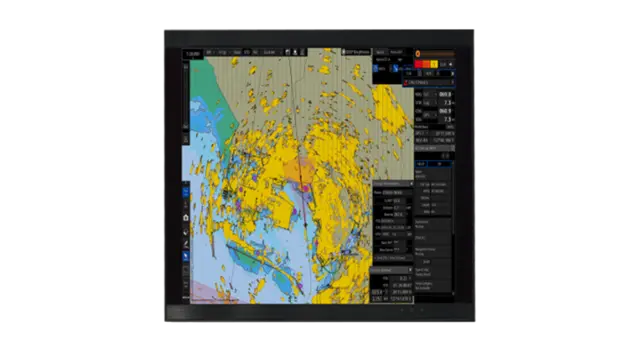The width and height of the screenshot is (640, 360).
Task: Select the blue highlighted tab in right sidebar
Action: coord(421,164)
